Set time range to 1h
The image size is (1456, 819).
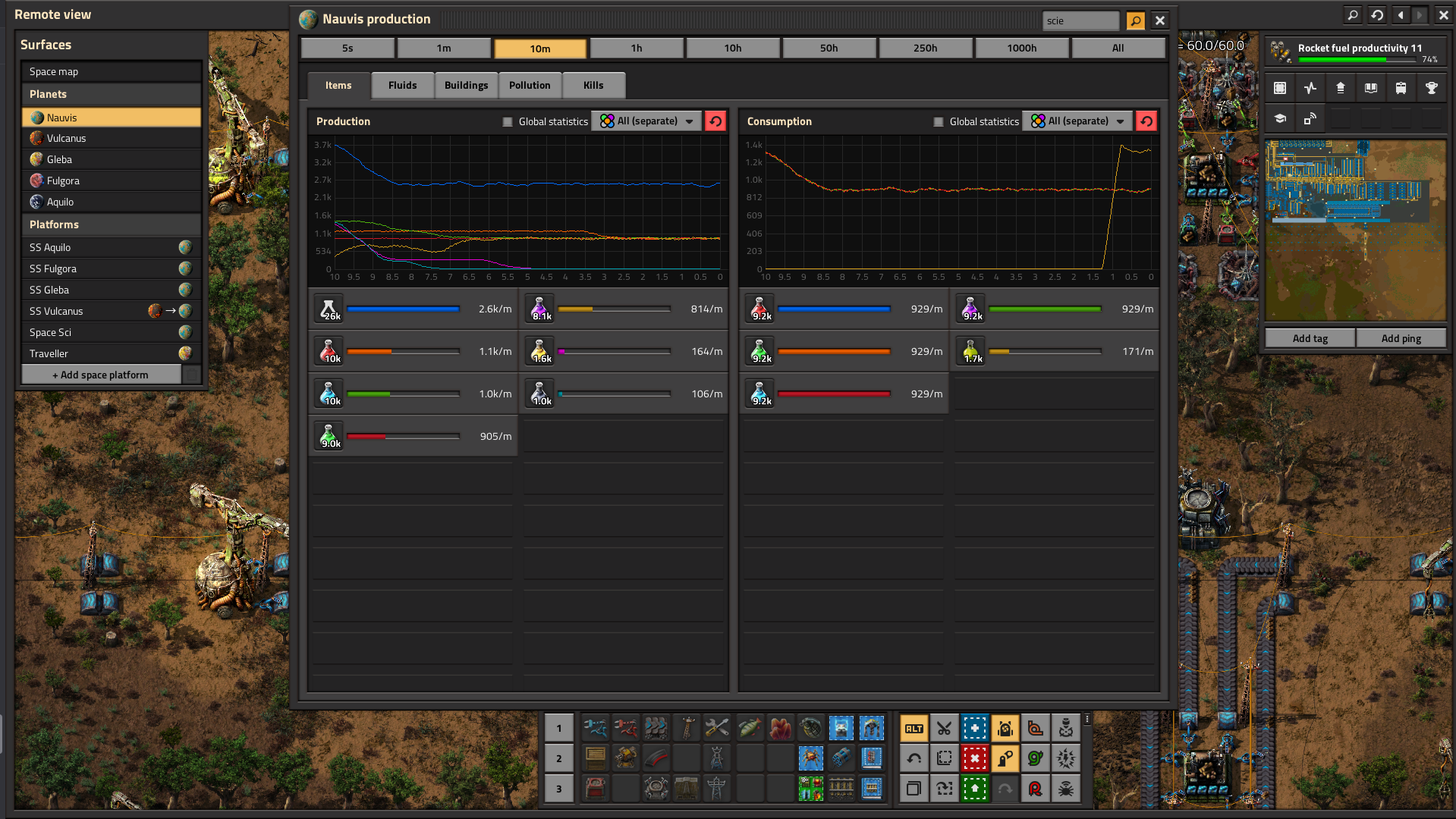point(637,48)
